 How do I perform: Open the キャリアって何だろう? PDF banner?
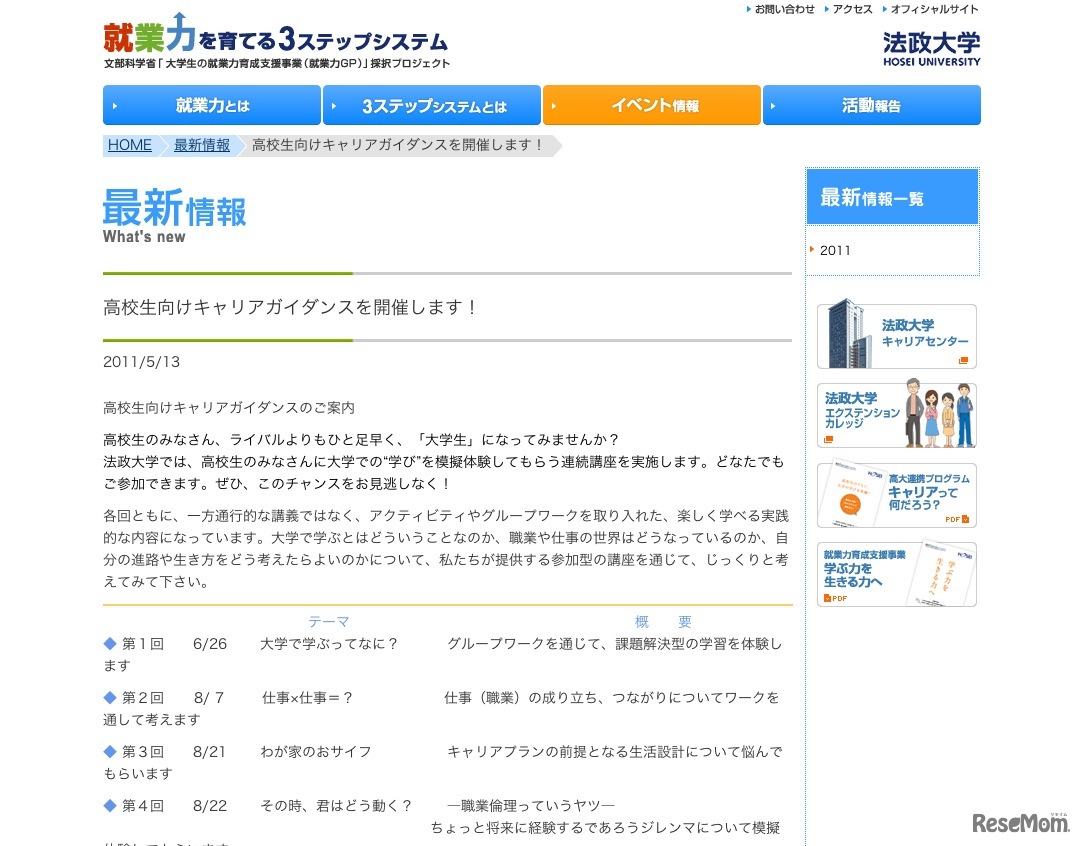coord(896,495)
